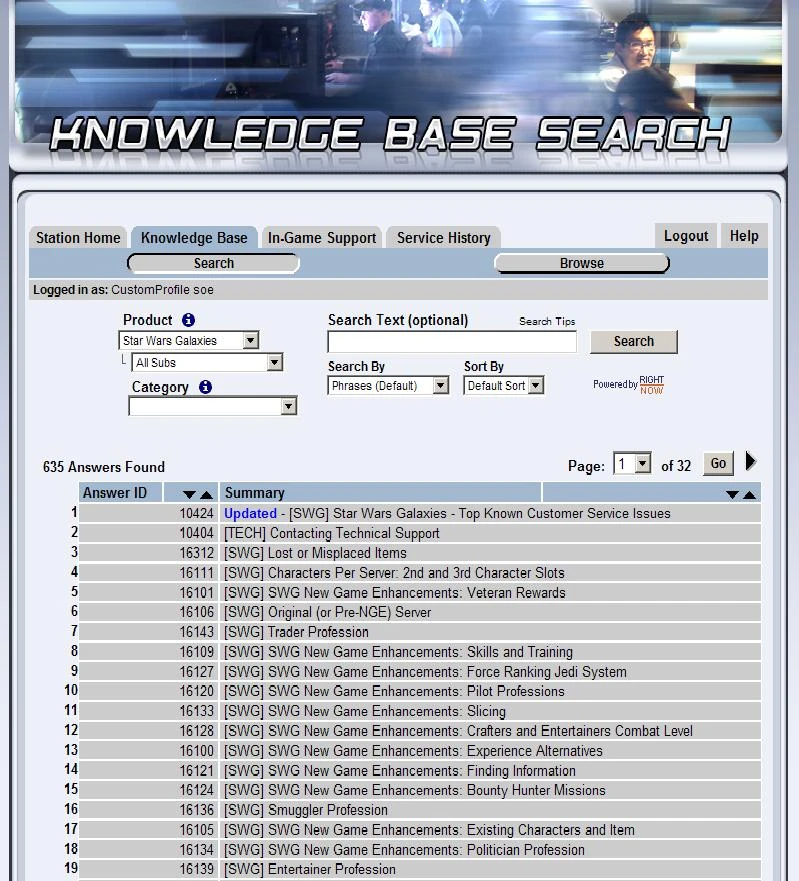
Task: Open Veteran Rewards answer
Action: [x=394, y=593]
